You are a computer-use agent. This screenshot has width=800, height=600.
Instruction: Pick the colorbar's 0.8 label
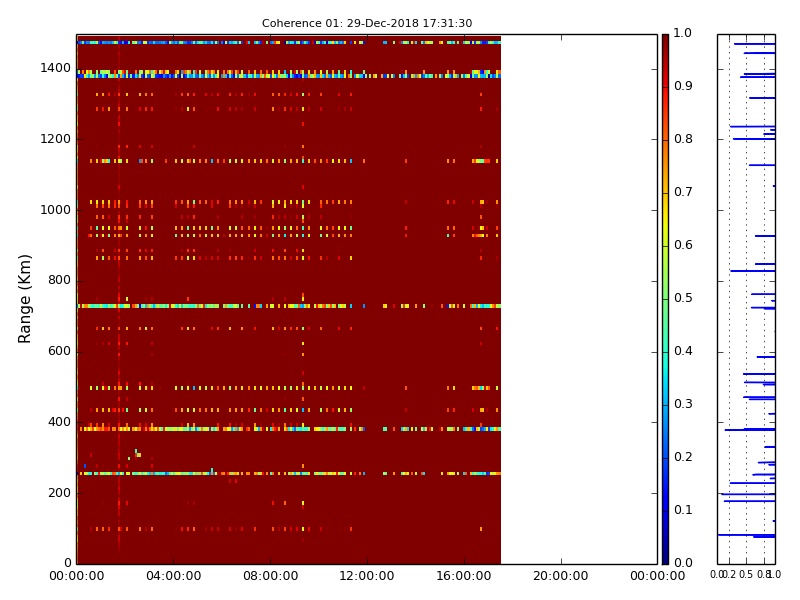tap(683, 139)
